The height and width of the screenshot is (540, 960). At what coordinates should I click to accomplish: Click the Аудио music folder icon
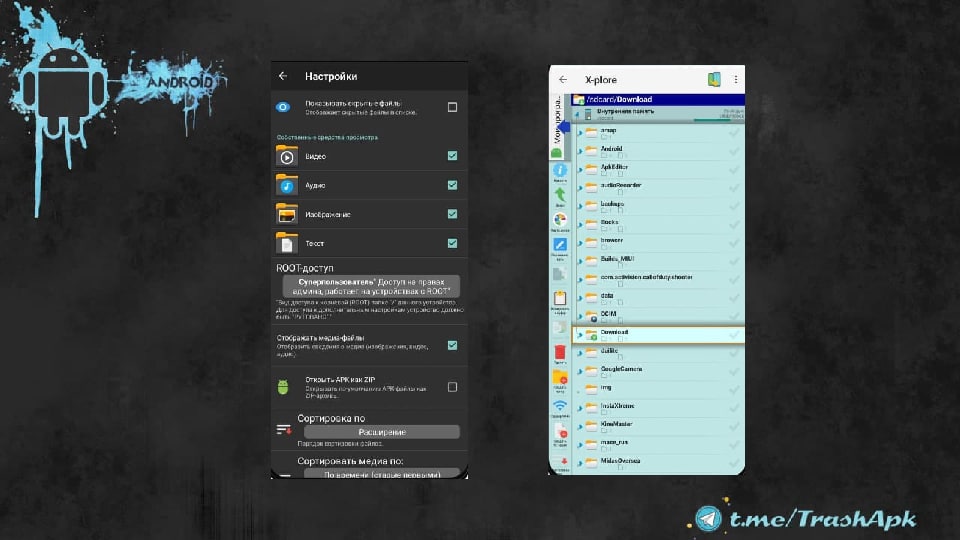point(287,185)
